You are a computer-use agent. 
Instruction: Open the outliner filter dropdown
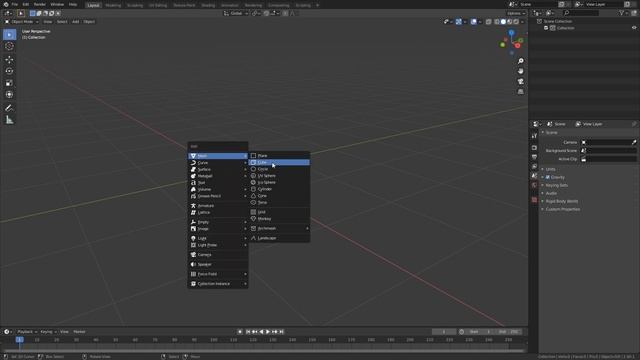624,13
